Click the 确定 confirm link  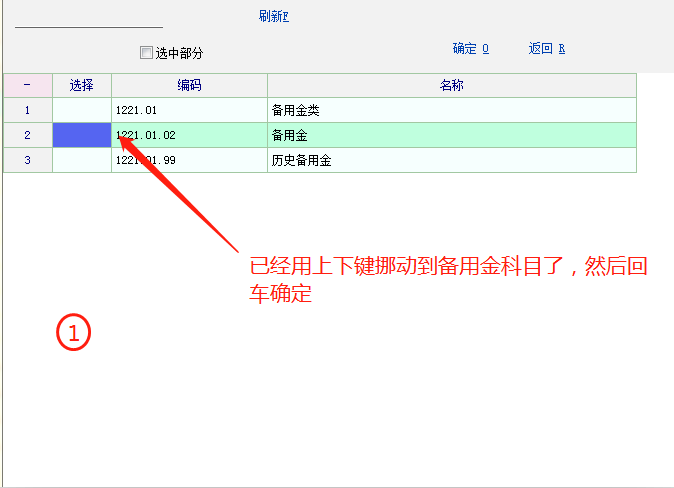click(470, 48)
